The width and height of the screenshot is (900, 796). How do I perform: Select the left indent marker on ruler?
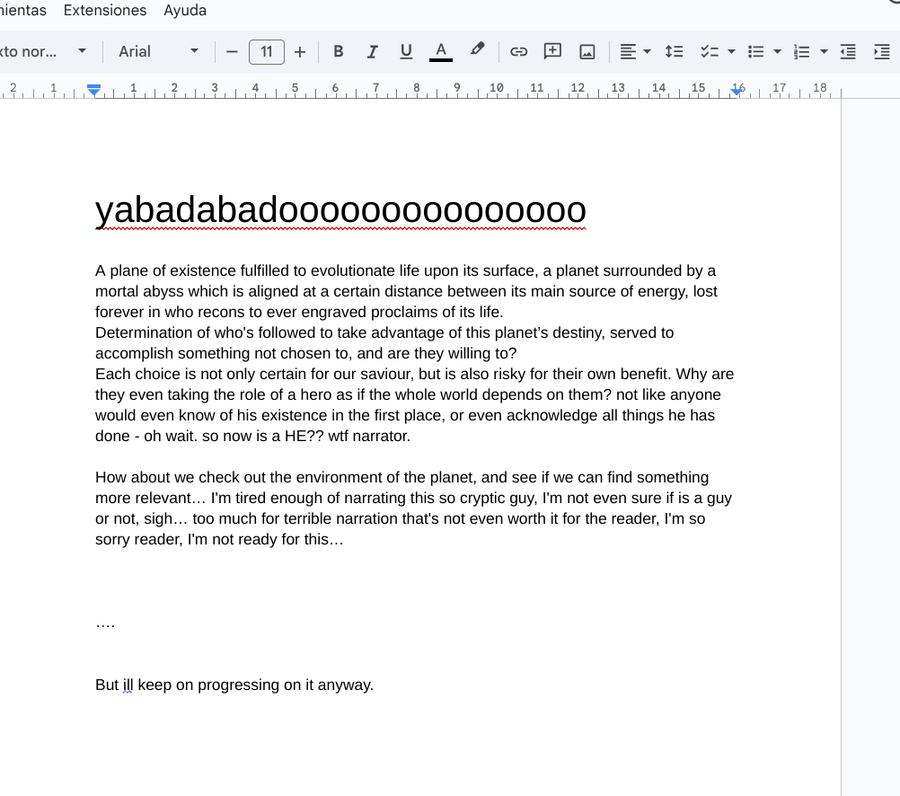94,90
